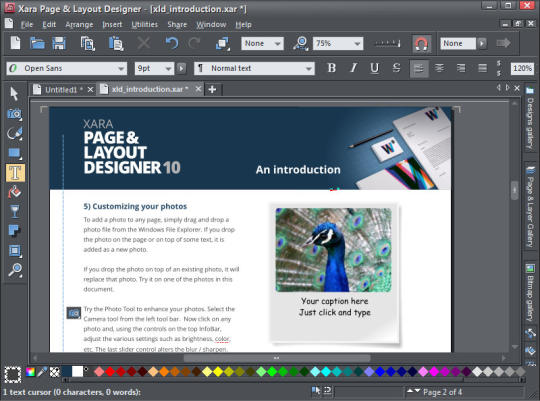Select the Photo camera tool
This screenshot has width=540, height=401.
(x=14, y=114)
